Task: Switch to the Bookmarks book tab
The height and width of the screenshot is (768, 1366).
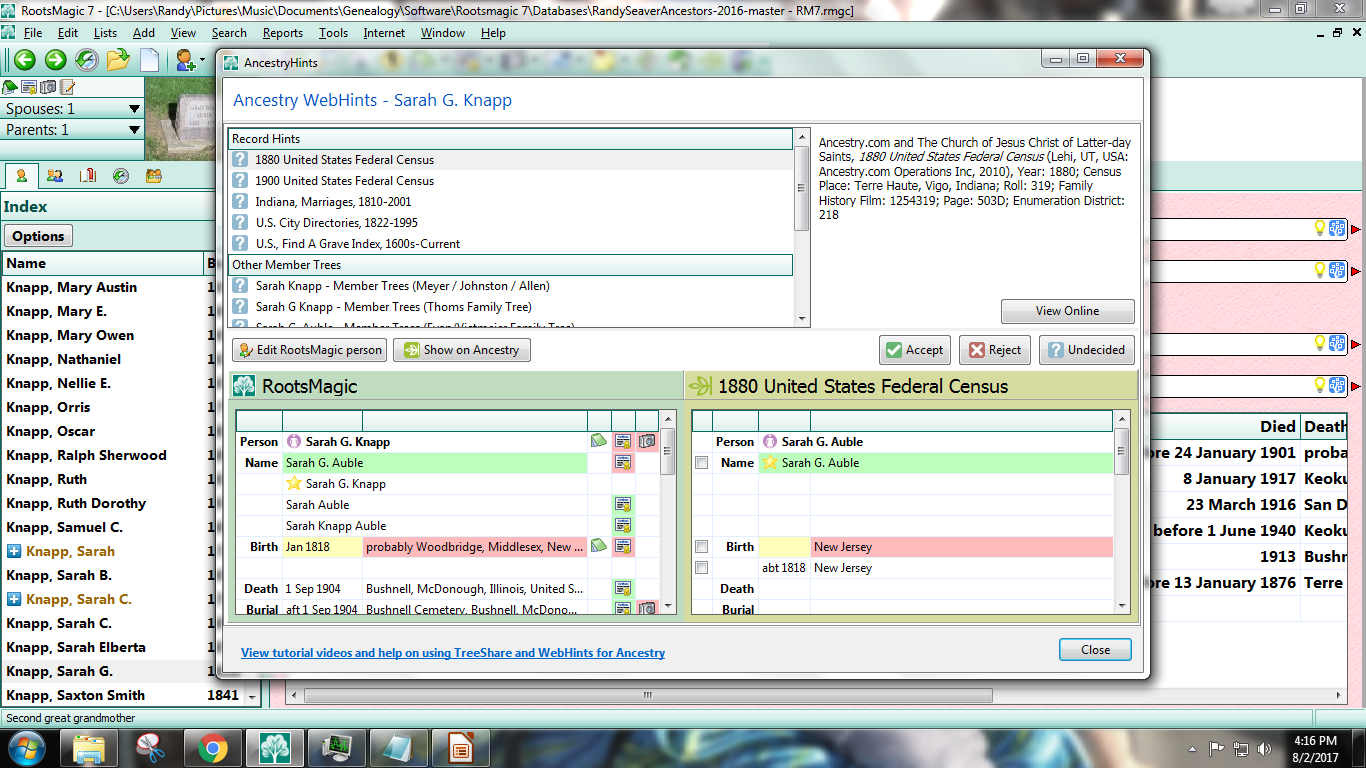Action: click(88, 176)
